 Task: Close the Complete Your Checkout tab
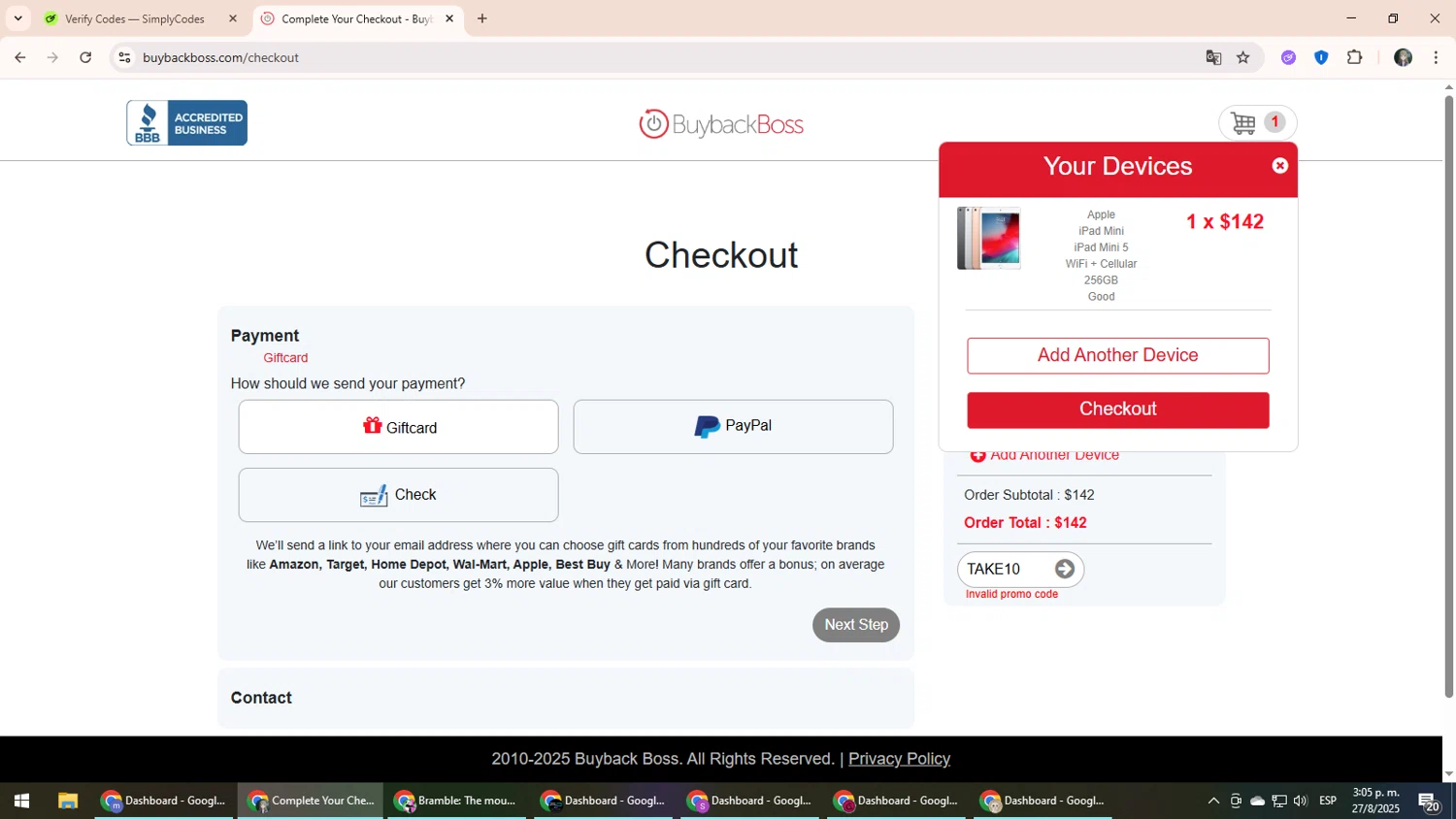(449, 18)
